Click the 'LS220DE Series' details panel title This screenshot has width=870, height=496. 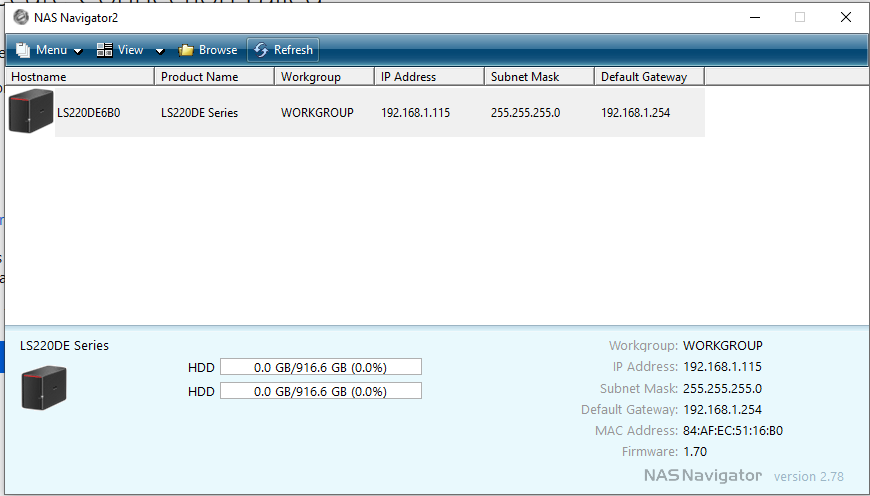pos(64,346)
